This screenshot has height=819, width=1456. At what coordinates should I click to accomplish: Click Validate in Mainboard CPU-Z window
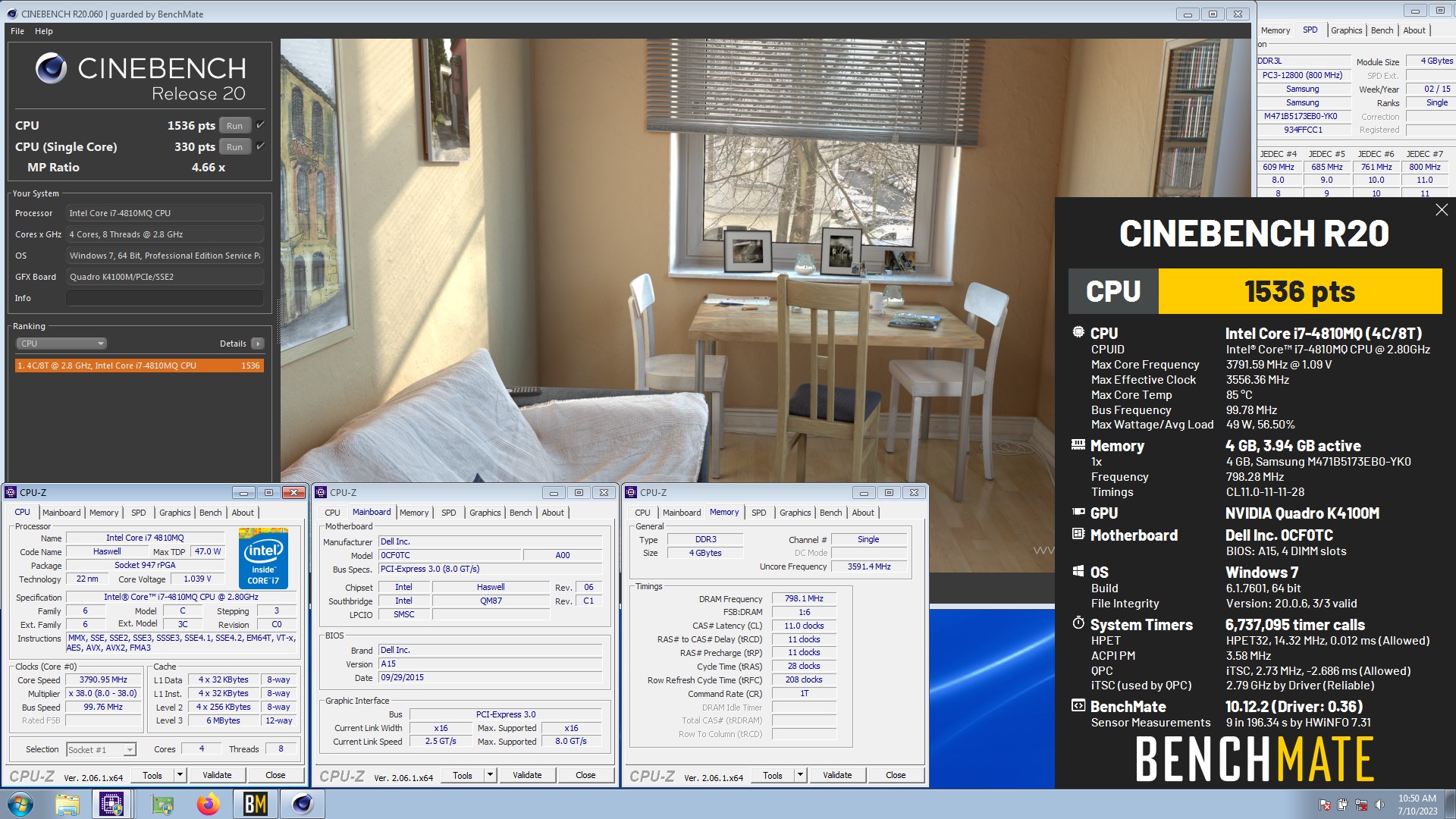coord(527,775)
